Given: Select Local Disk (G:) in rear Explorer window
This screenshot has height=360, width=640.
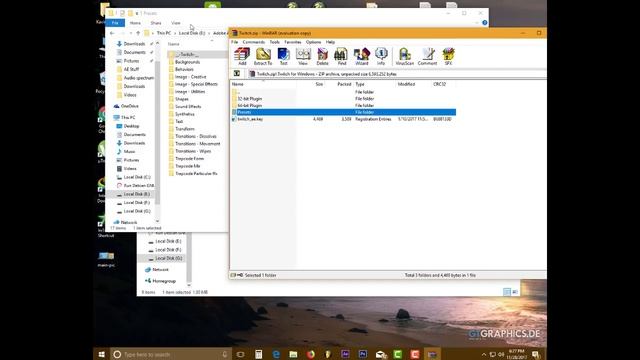Looking at the screenshot, I should pyautogui.click(x=168, y=258).
